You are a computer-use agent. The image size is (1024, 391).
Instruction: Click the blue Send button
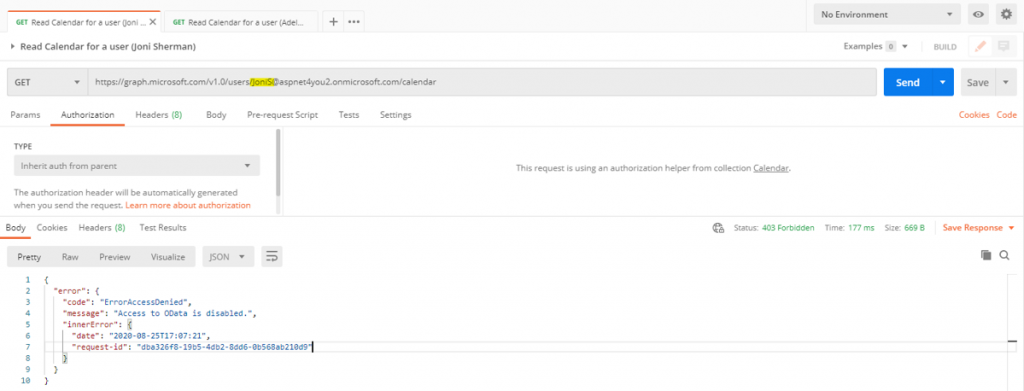(x=908, y=82)
